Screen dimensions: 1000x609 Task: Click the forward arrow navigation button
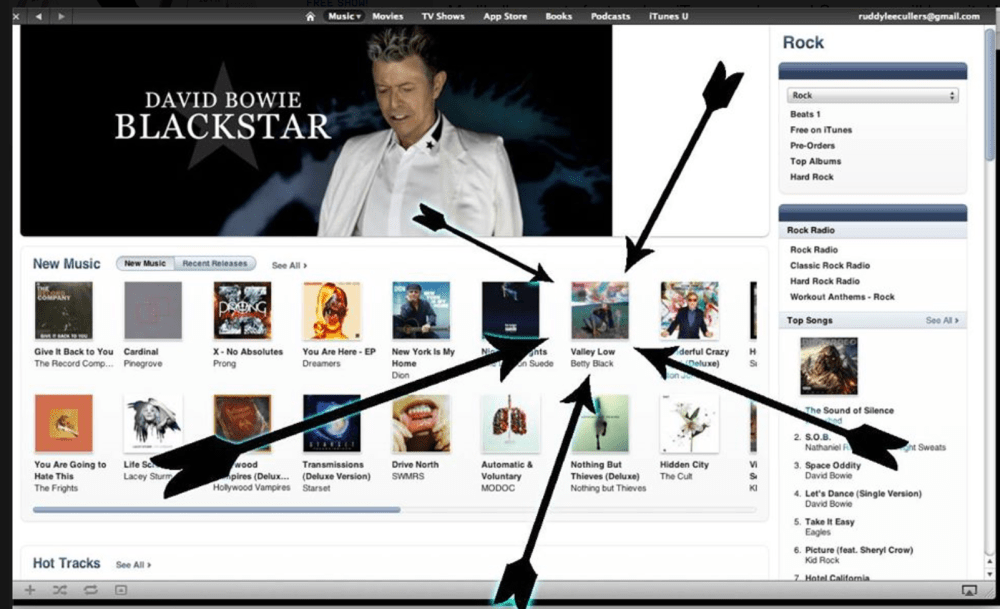(x=61, y=17)
